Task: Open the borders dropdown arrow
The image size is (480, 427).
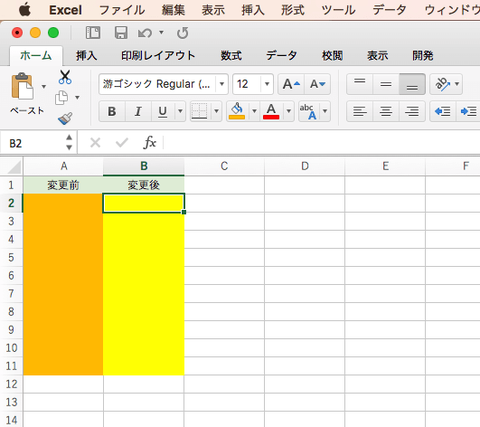Action: [x=216, y=111]
